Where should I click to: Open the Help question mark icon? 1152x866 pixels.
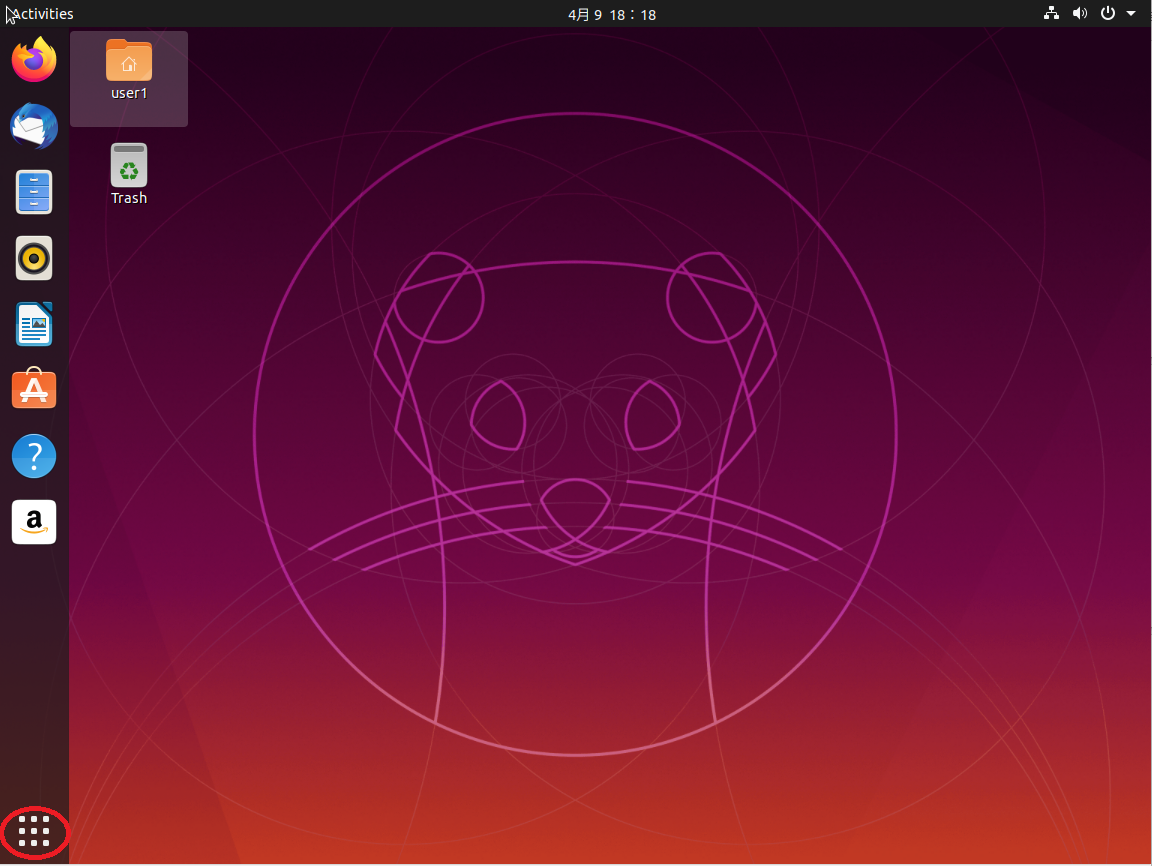[34, 456]
